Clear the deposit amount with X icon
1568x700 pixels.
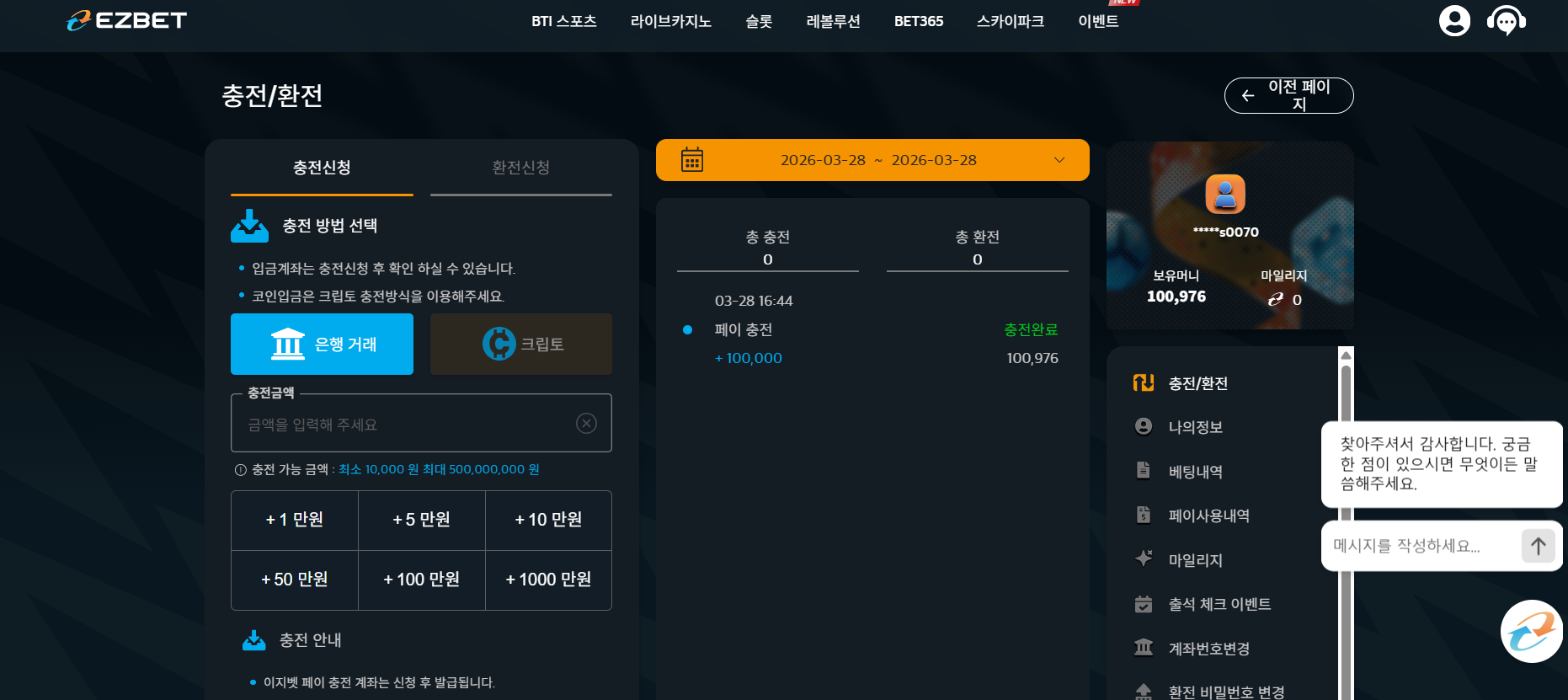[x=586, y=423]
